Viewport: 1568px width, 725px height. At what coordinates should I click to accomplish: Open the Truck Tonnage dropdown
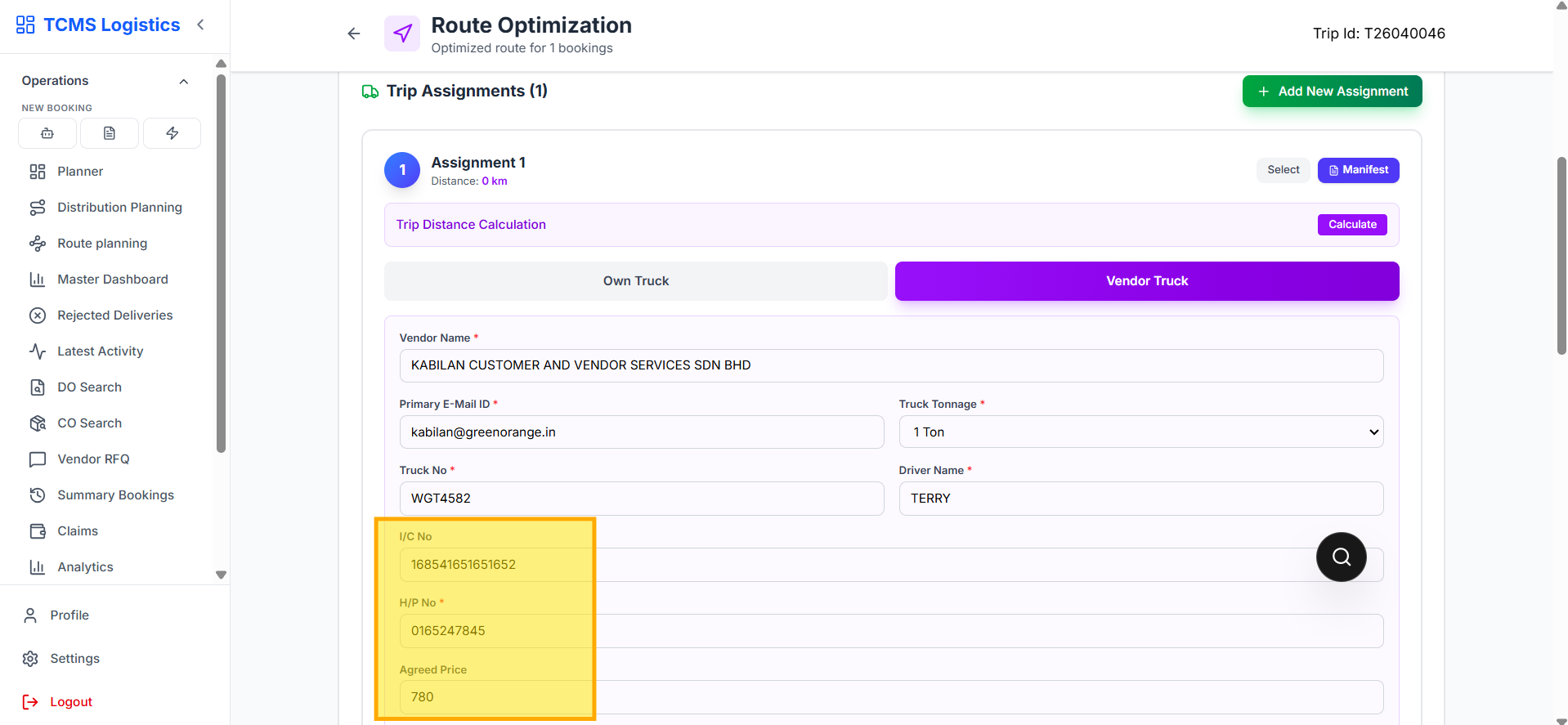coord(1141,432)
